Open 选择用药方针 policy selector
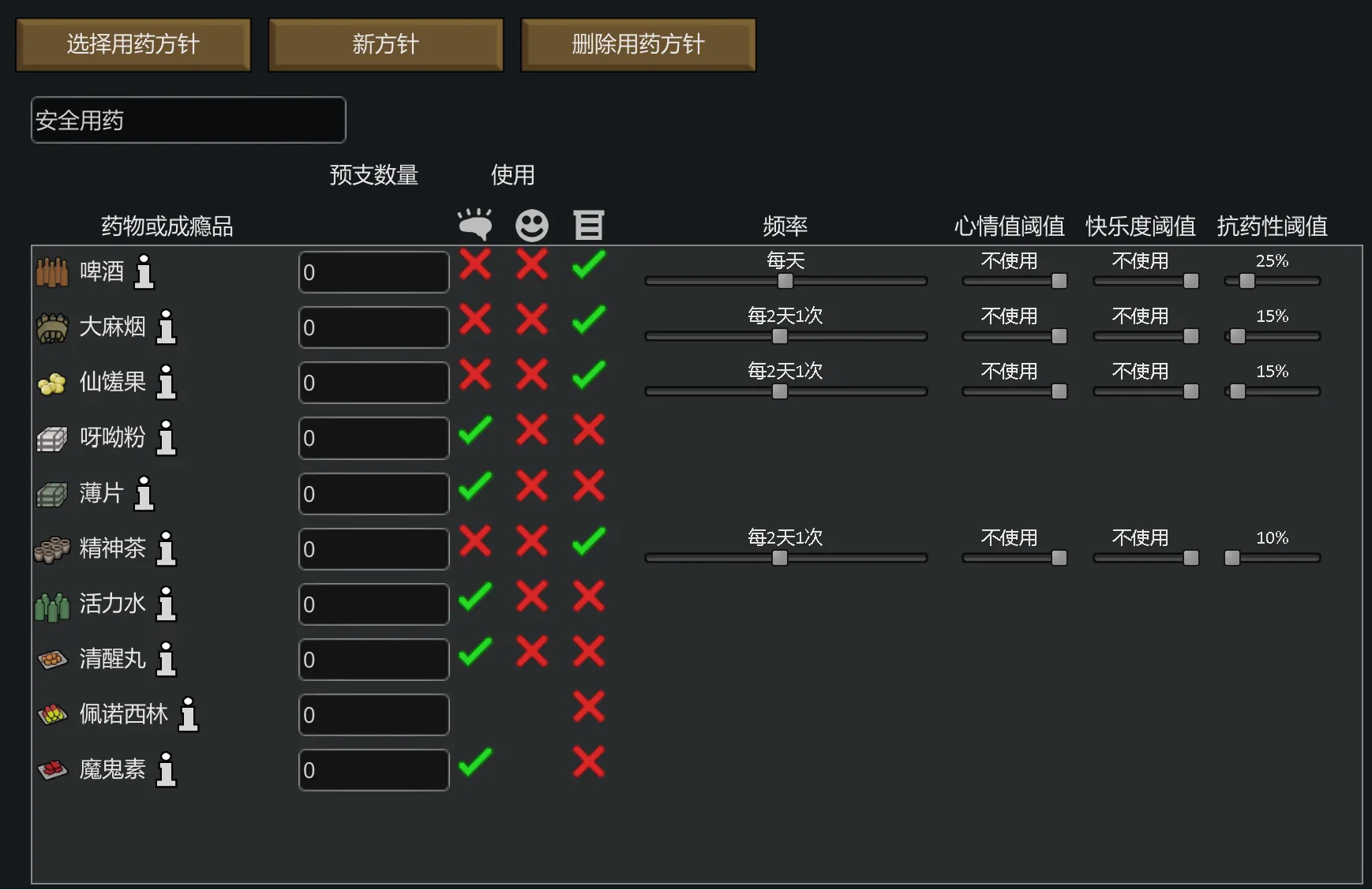Image resolution: width=1372 pixels, height=890 pixels. 133,45
